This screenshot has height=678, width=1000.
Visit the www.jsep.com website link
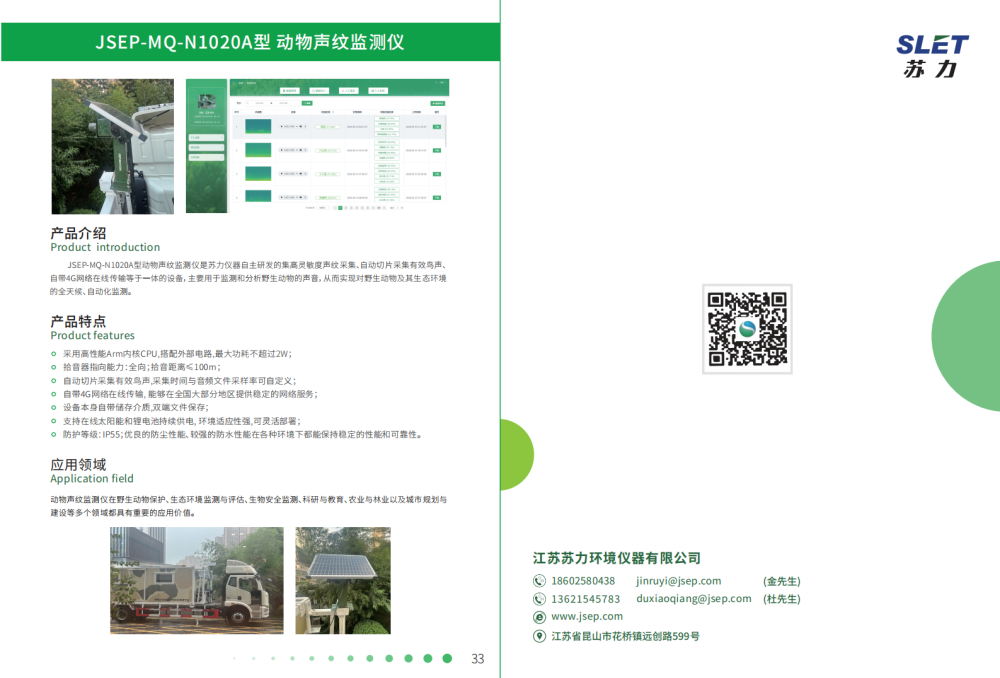pyautogui.click(x=586, y=617)
